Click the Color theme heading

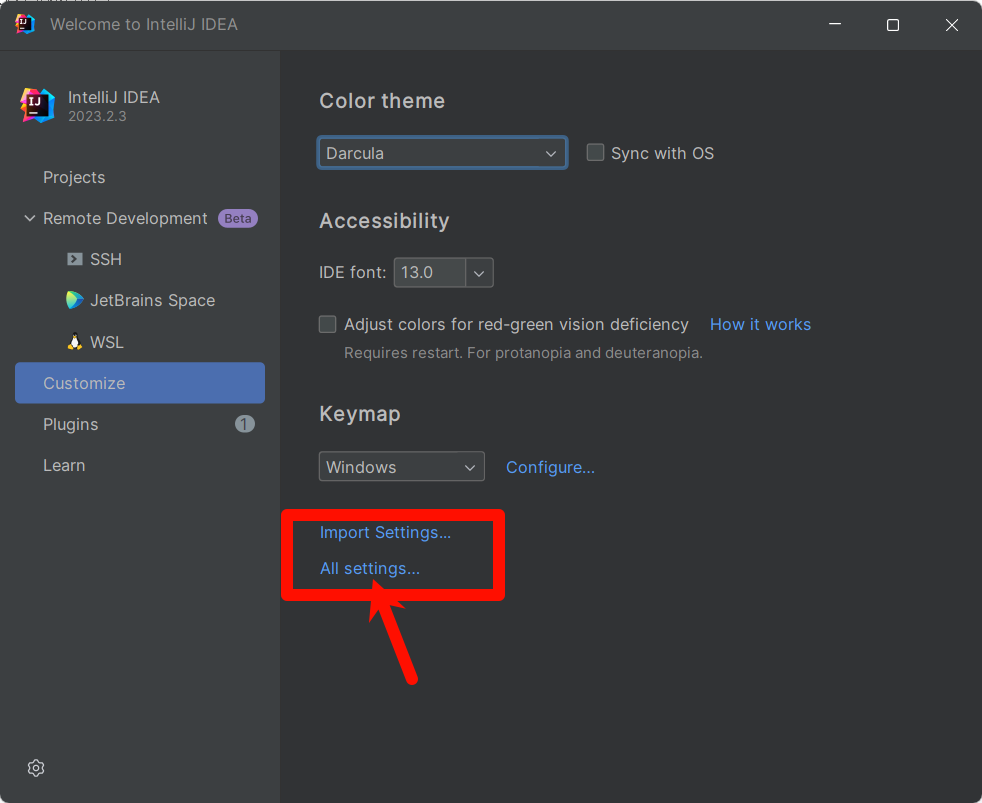point(382,101)
